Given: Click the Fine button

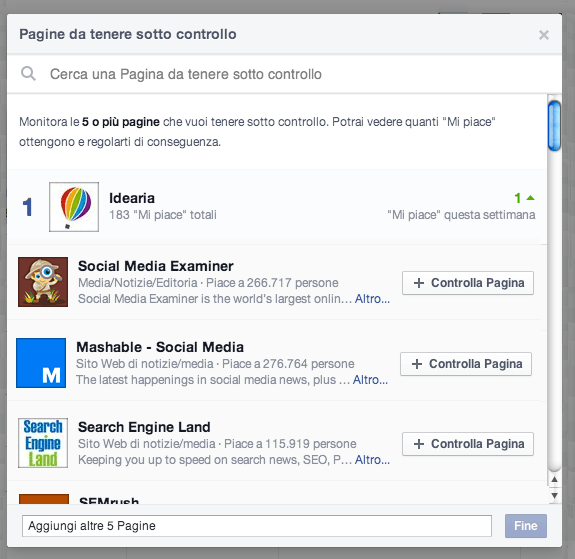Looking at the screenshot, I should 525,526.
